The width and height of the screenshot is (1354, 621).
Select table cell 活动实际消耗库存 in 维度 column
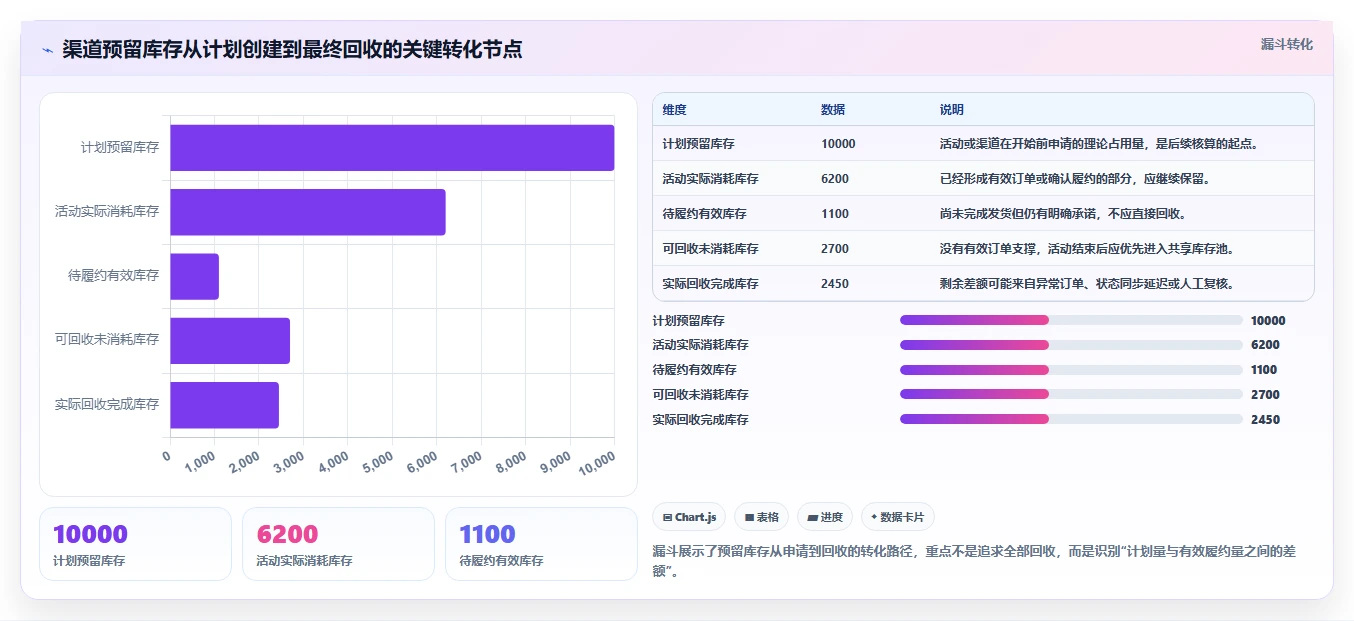click(710, 179)
